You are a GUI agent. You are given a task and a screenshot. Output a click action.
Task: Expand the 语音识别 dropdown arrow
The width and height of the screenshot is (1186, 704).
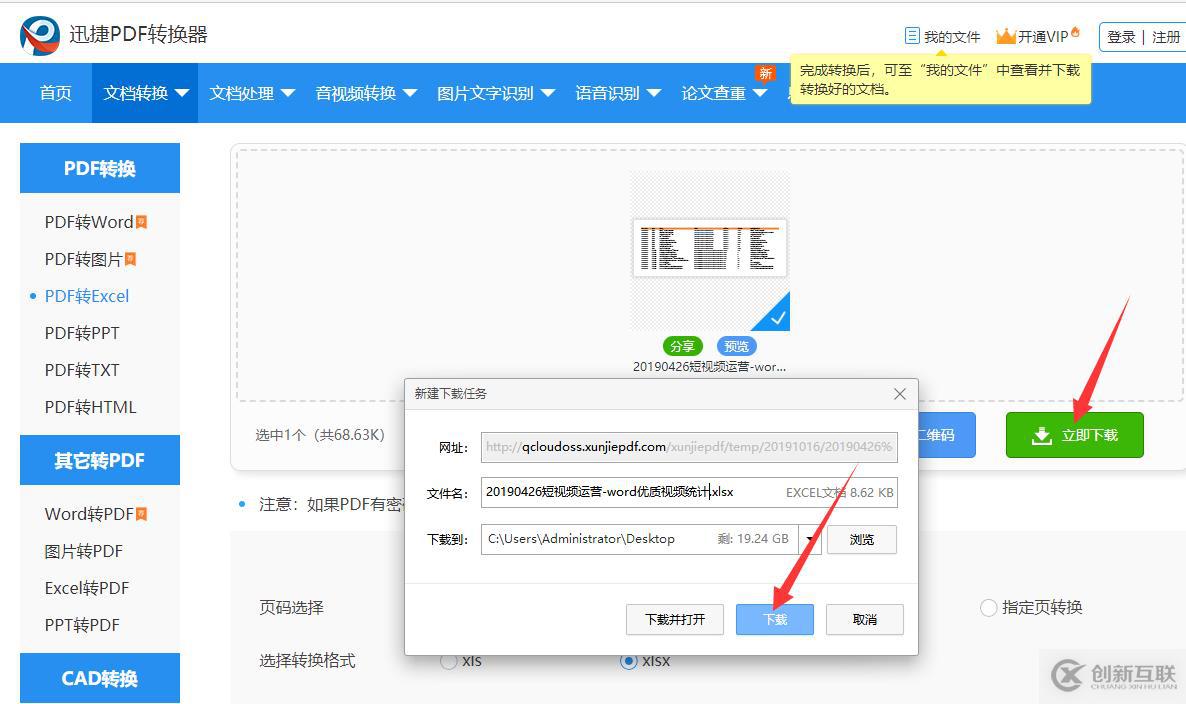click(654, 93)
